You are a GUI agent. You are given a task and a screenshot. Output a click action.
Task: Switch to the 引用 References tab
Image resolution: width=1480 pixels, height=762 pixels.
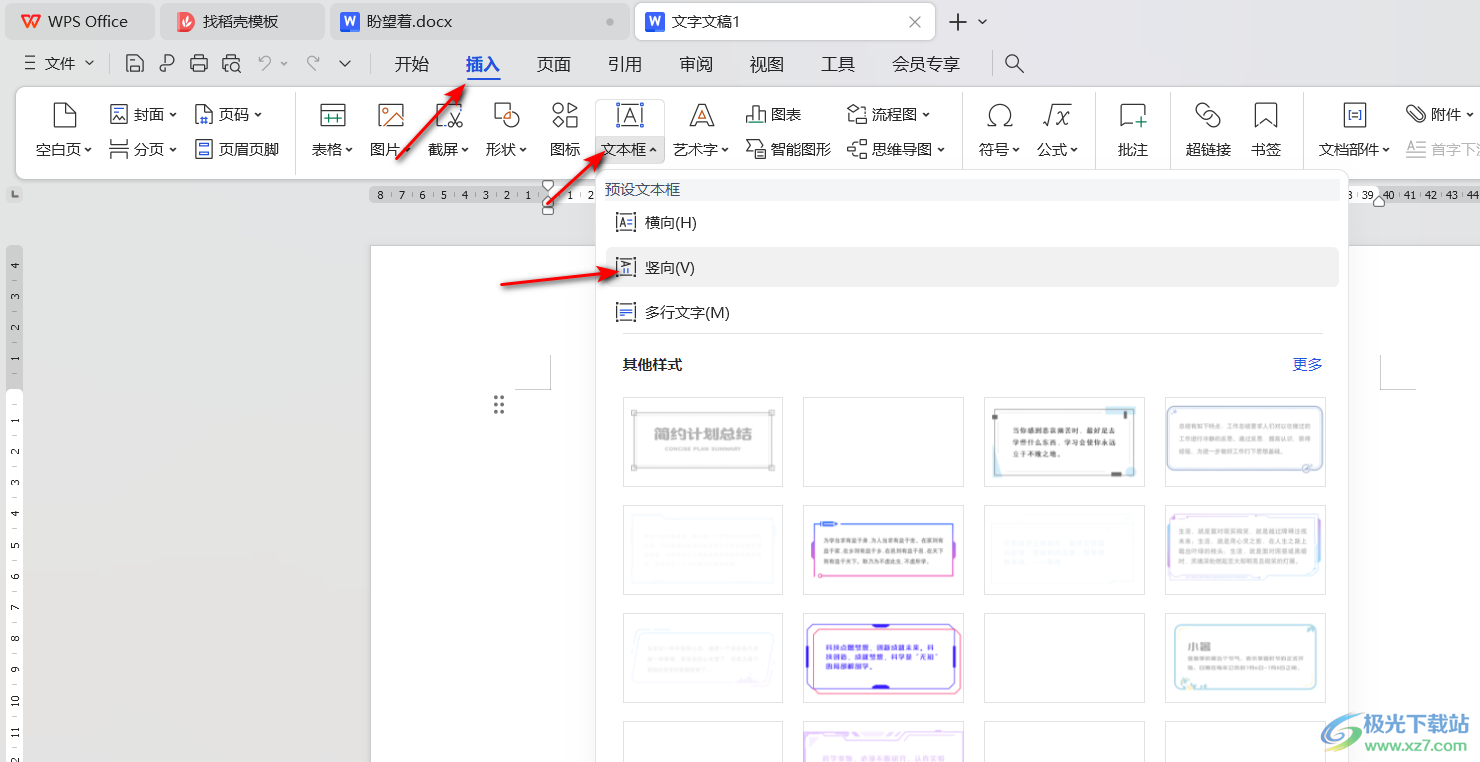625,64
